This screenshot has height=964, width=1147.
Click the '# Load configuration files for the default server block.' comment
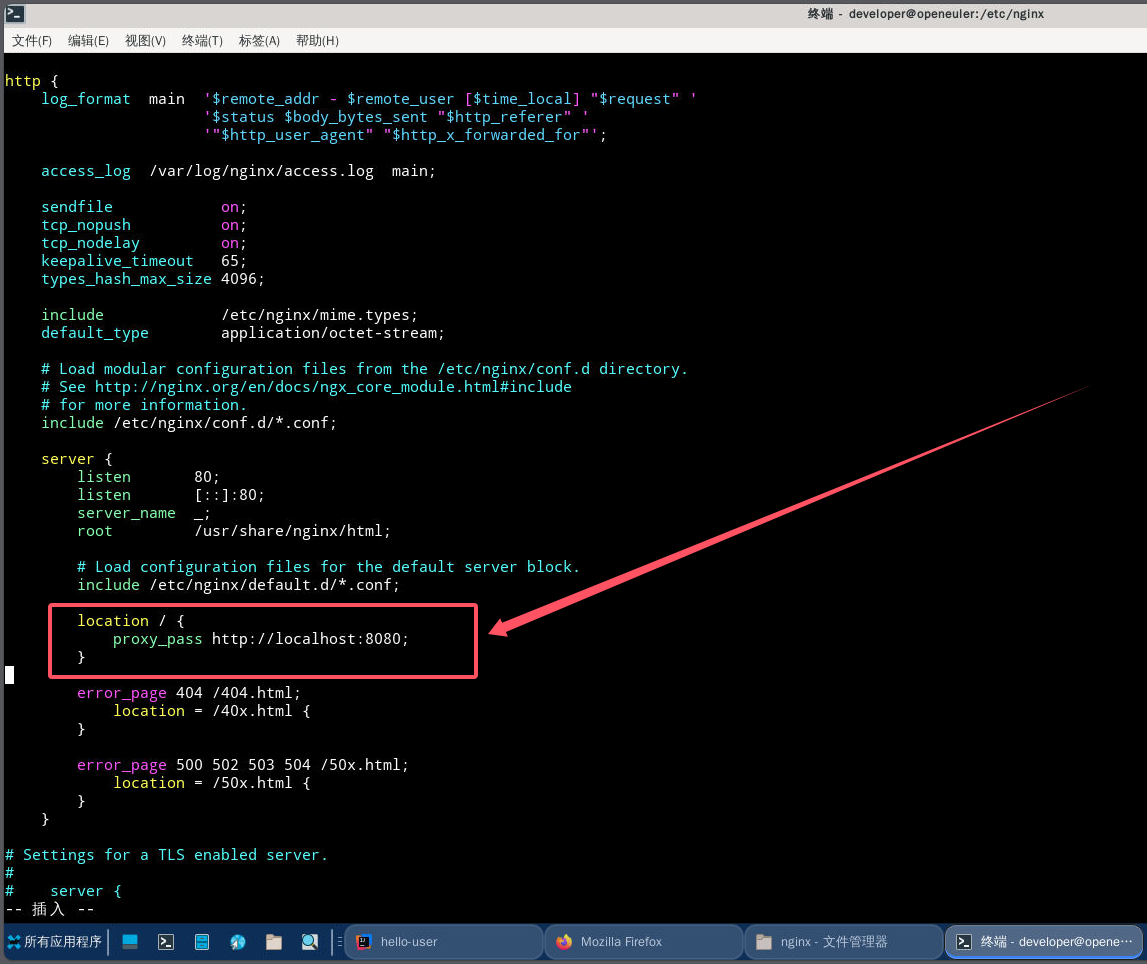click(x=328, y=567)
